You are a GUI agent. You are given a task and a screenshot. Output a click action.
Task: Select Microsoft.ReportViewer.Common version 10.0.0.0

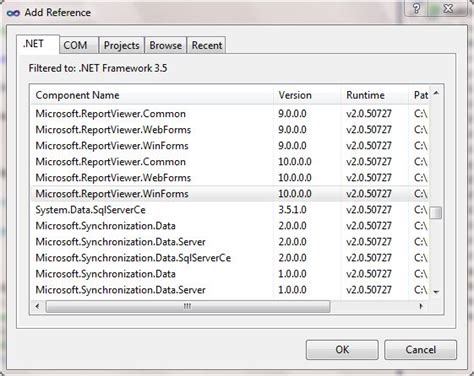[230, 162]
